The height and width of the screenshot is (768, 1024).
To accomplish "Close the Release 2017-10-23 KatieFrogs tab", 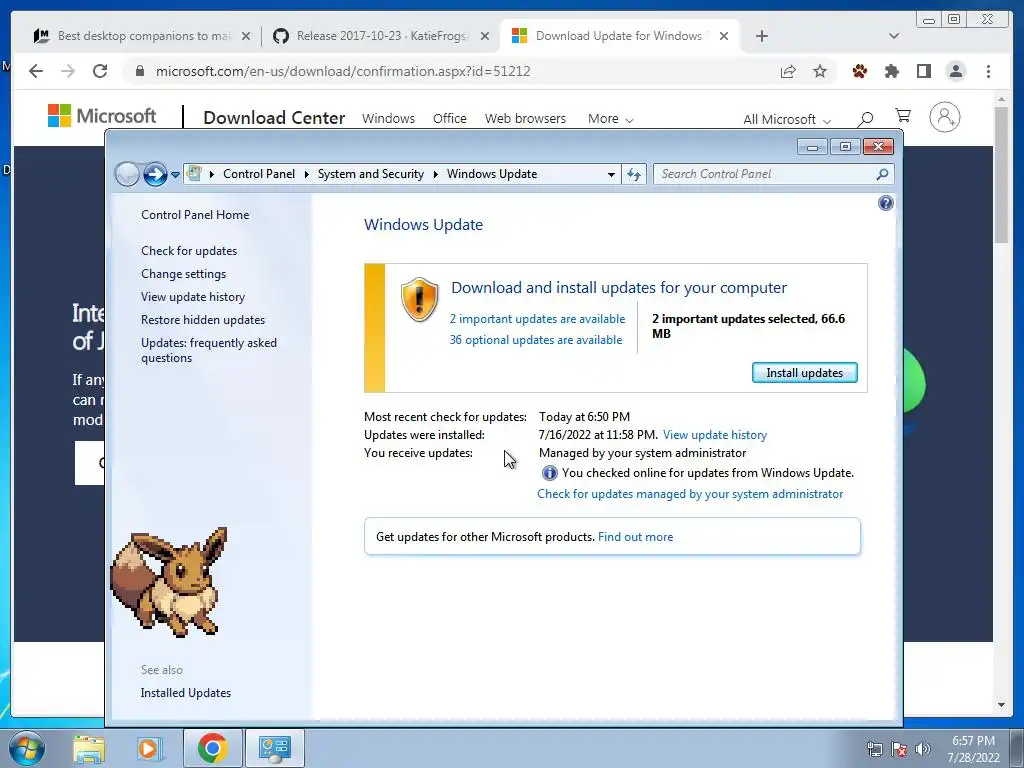I will point(485,36).
